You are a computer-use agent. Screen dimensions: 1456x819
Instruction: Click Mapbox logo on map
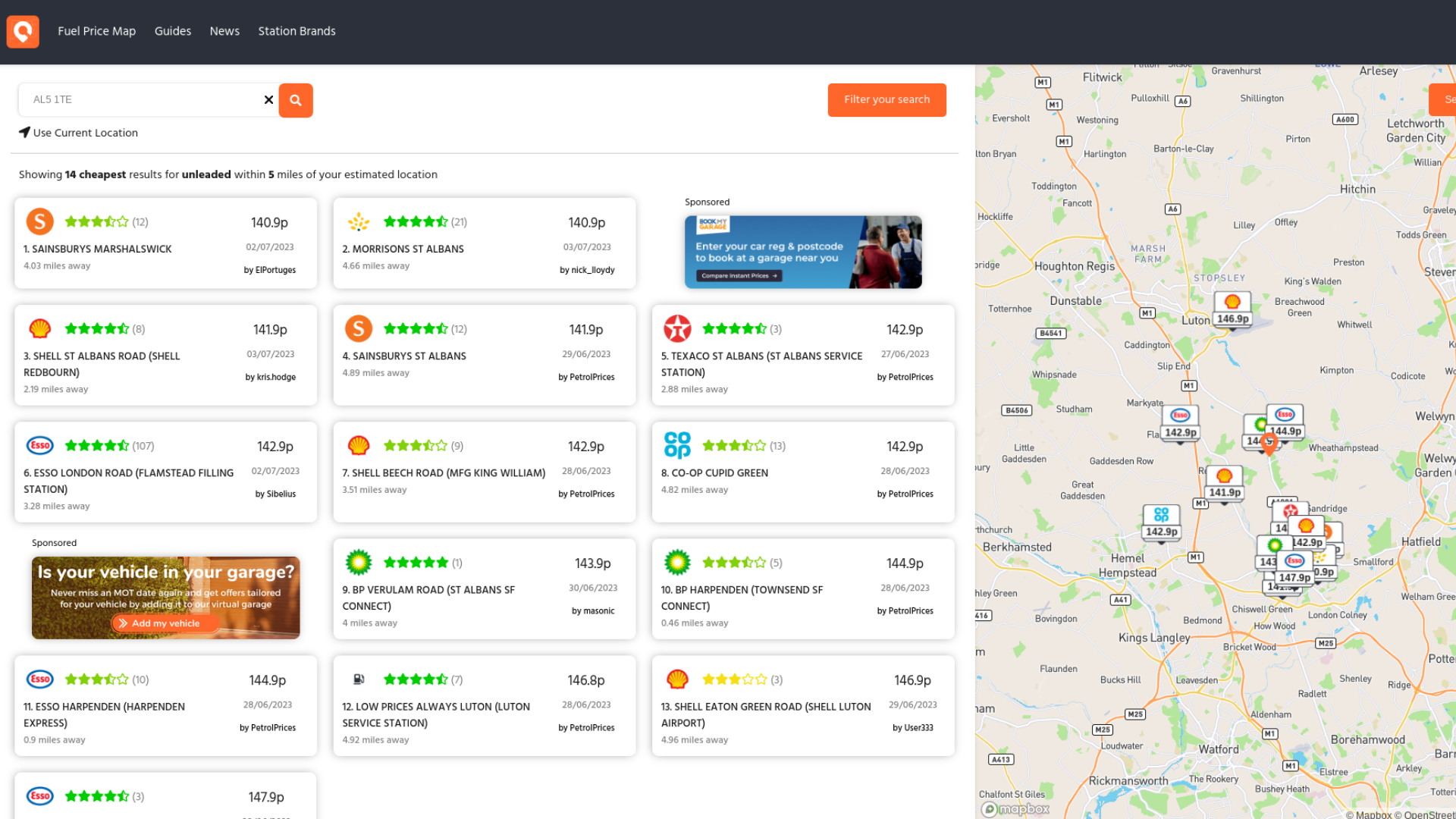coord(1016,809)
